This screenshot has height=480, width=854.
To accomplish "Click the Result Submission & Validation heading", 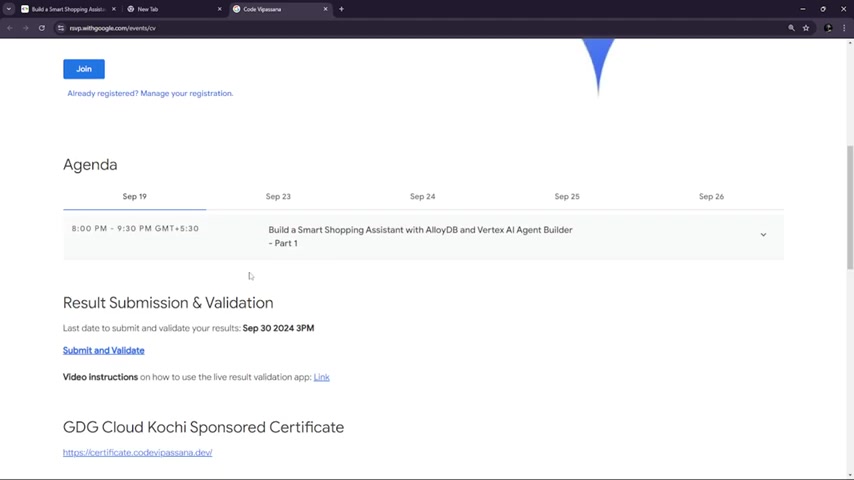I will point(168,303).
